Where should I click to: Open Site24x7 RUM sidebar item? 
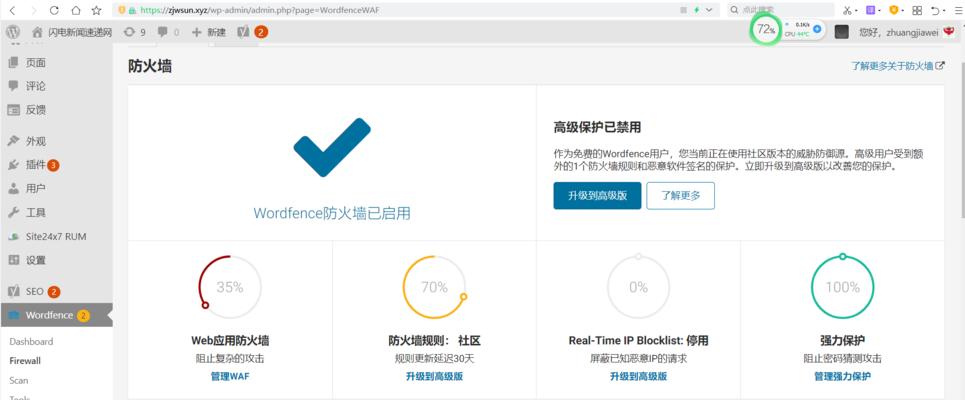[x=57, y=236]
